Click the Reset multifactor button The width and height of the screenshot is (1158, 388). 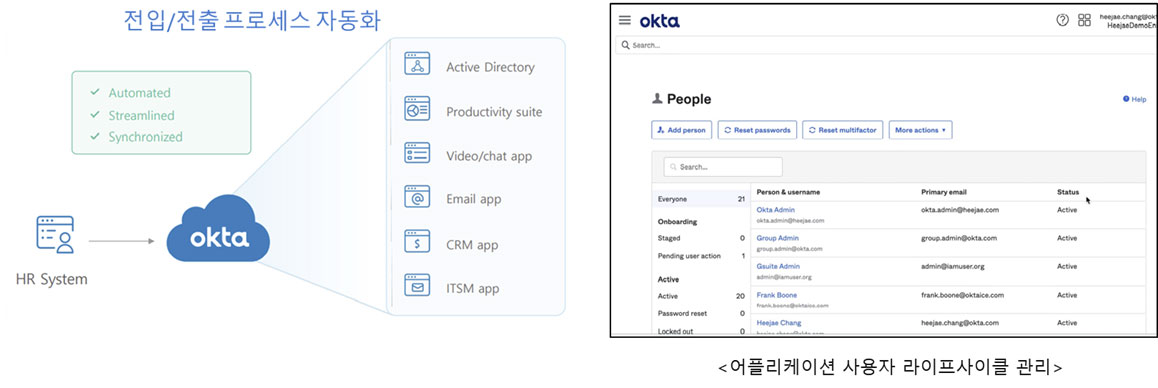pos(843,130)
